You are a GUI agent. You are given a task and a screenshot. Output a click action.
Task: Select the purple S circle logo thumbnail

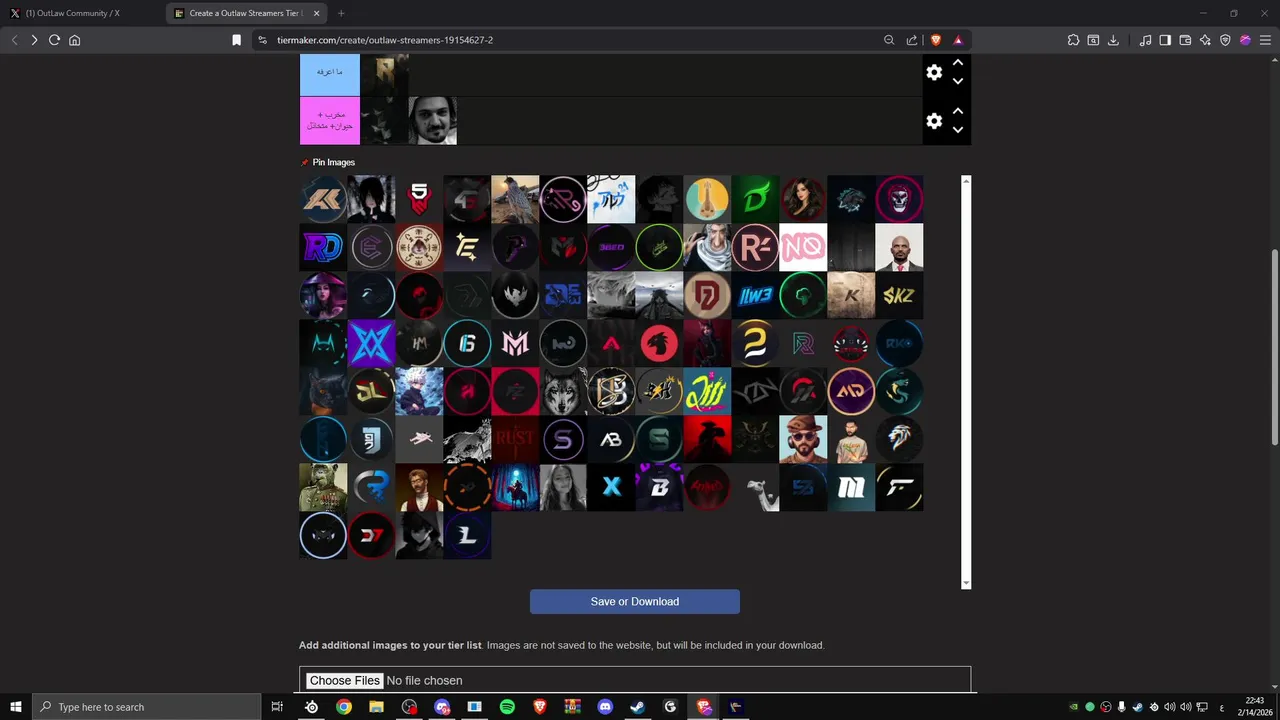pyautogui.click(x=563, y=439)
